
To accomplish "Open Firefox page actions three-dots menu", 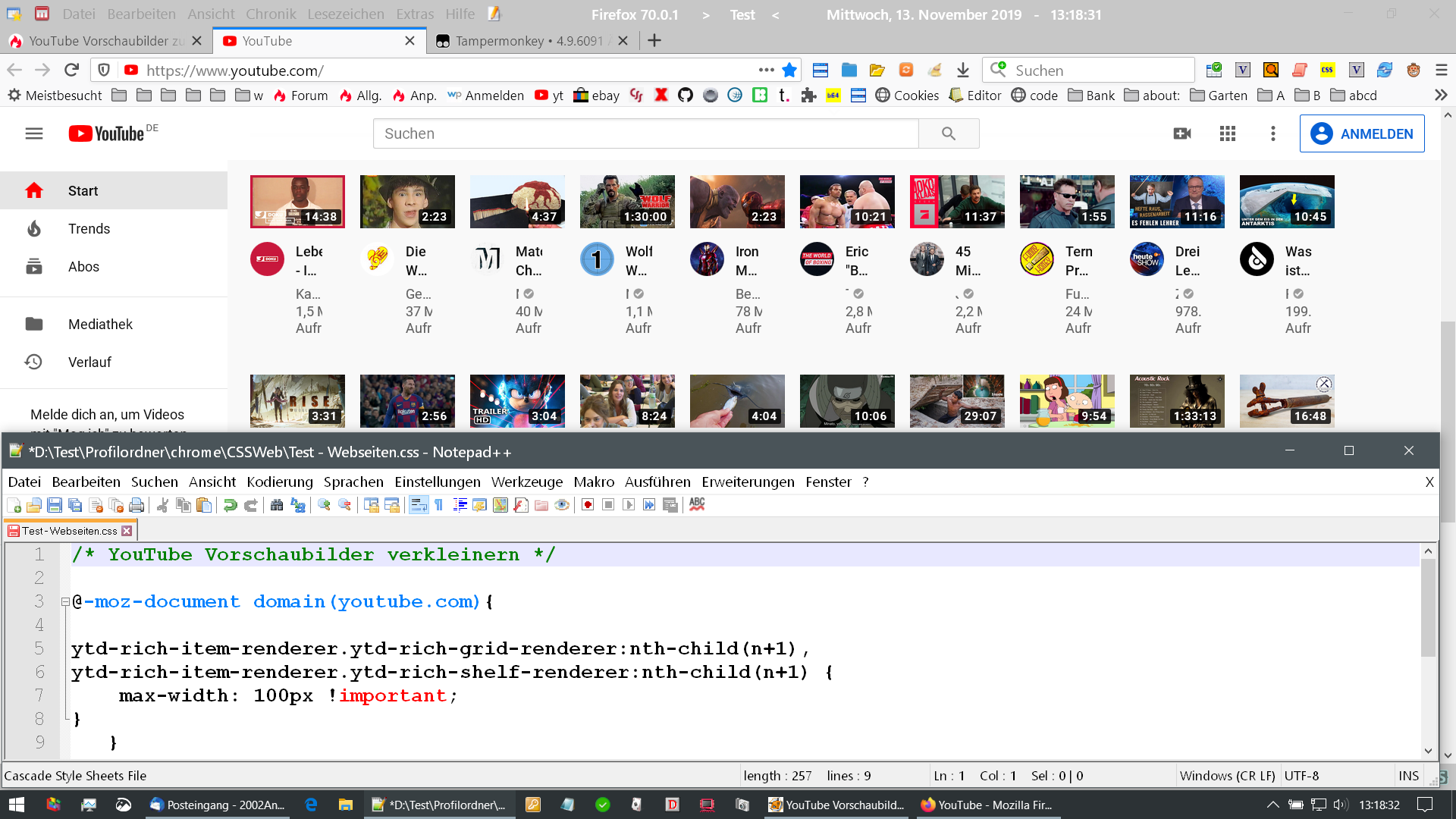I will (x=766, y=71).
